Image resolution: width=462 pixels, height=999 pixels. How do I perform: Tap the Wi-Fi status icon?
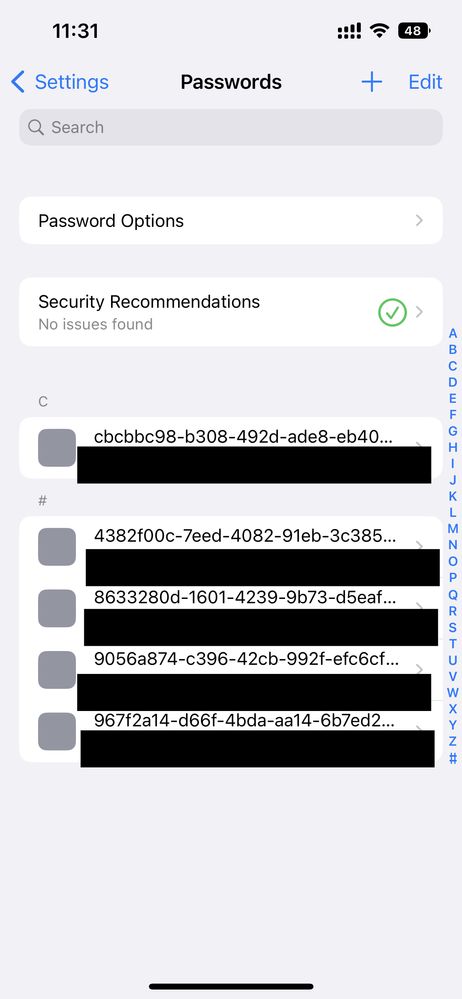pyautogui.click(x=380, y=30)
